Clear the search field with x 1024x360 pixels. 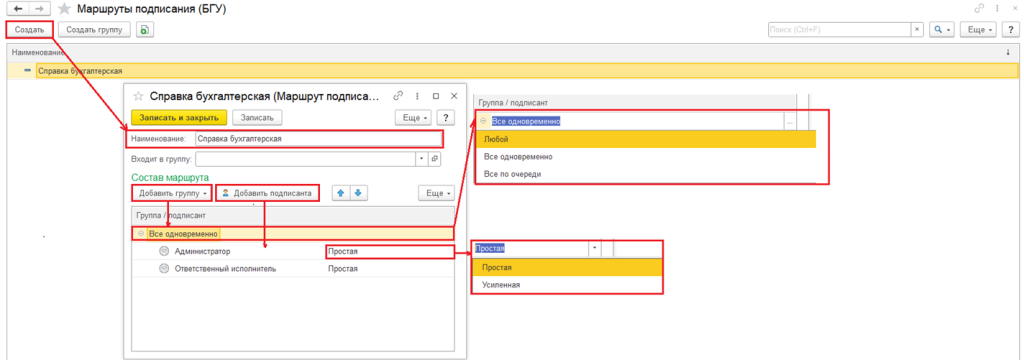tap(917, 29)
